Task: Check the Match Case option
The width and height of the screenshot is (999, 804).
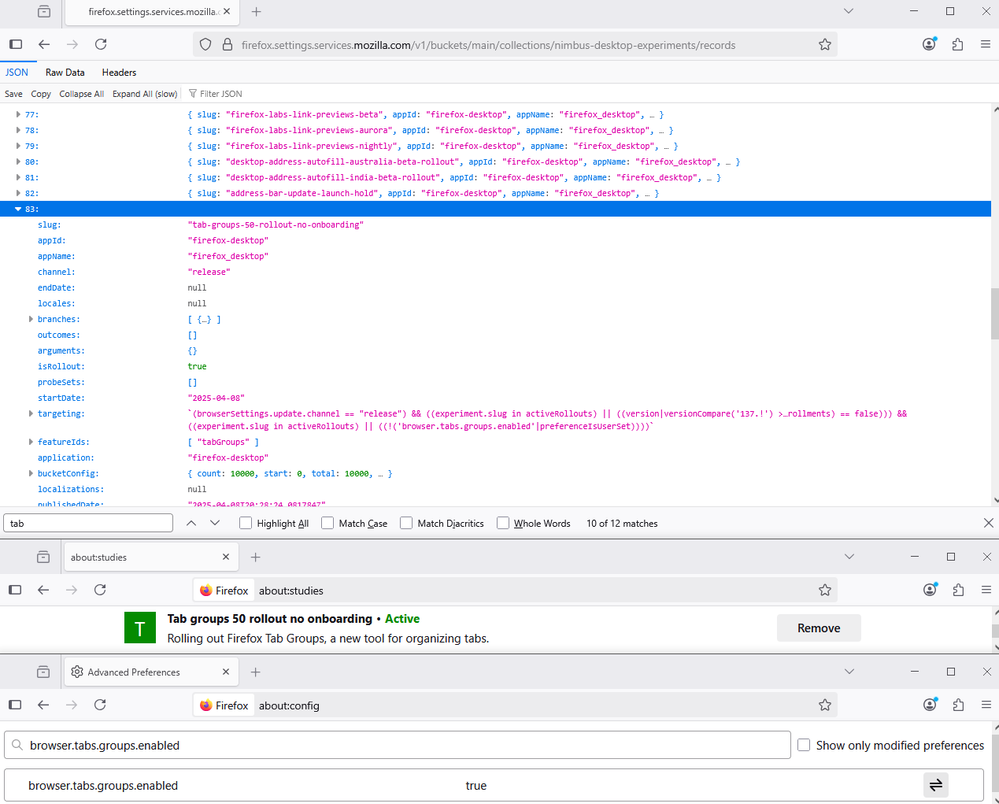Action: (328, 523)
